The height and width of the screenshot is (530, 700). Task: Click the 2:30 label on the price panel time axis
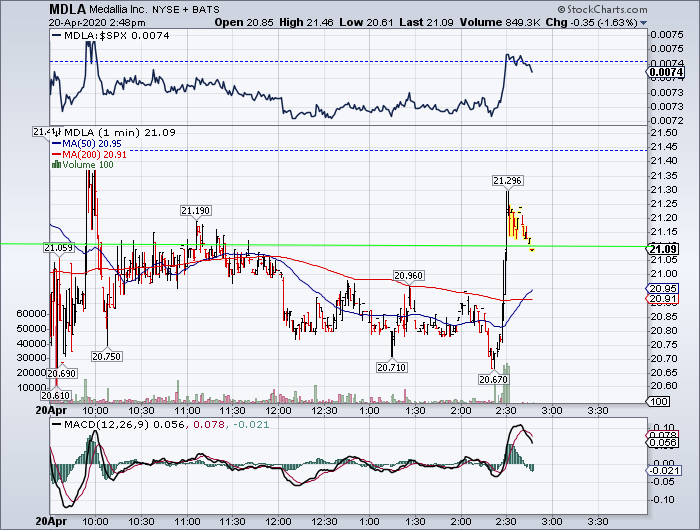coord(506,410)
